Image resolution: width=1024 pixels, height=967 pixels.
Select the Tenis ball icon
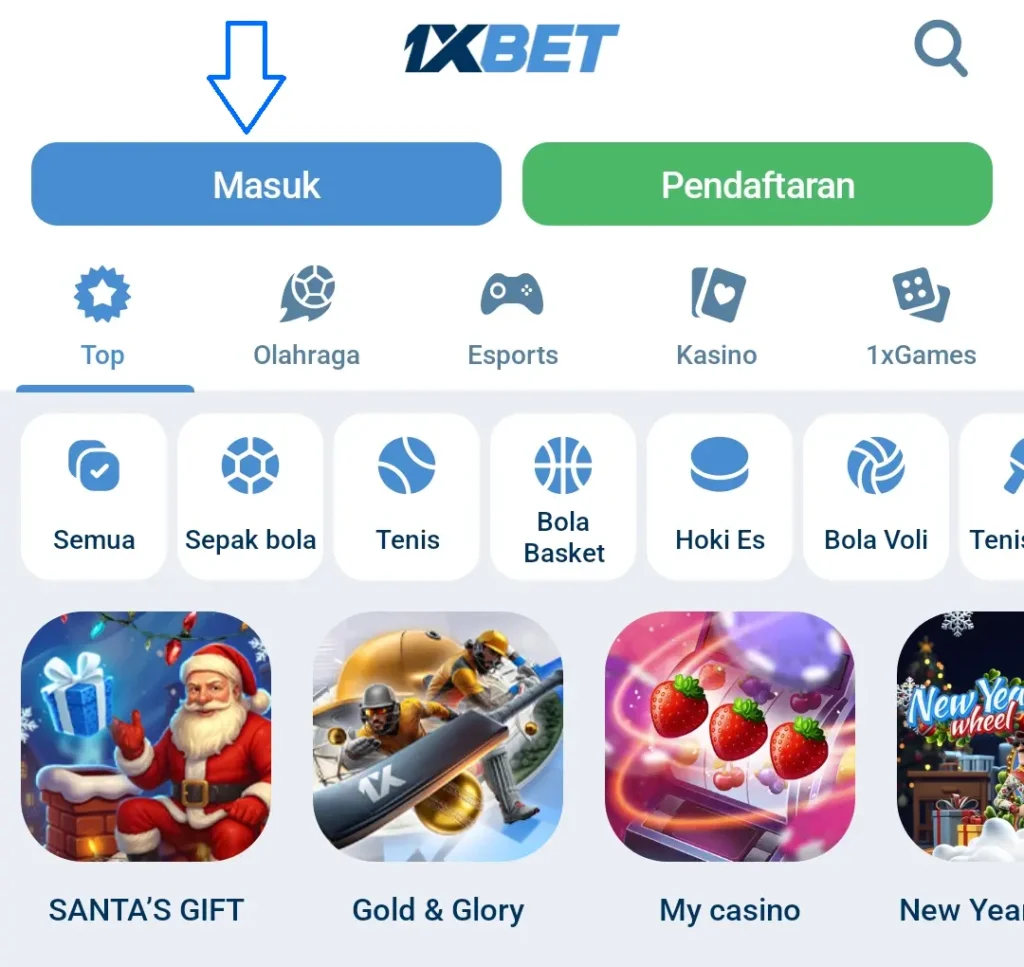pos(407,466)
